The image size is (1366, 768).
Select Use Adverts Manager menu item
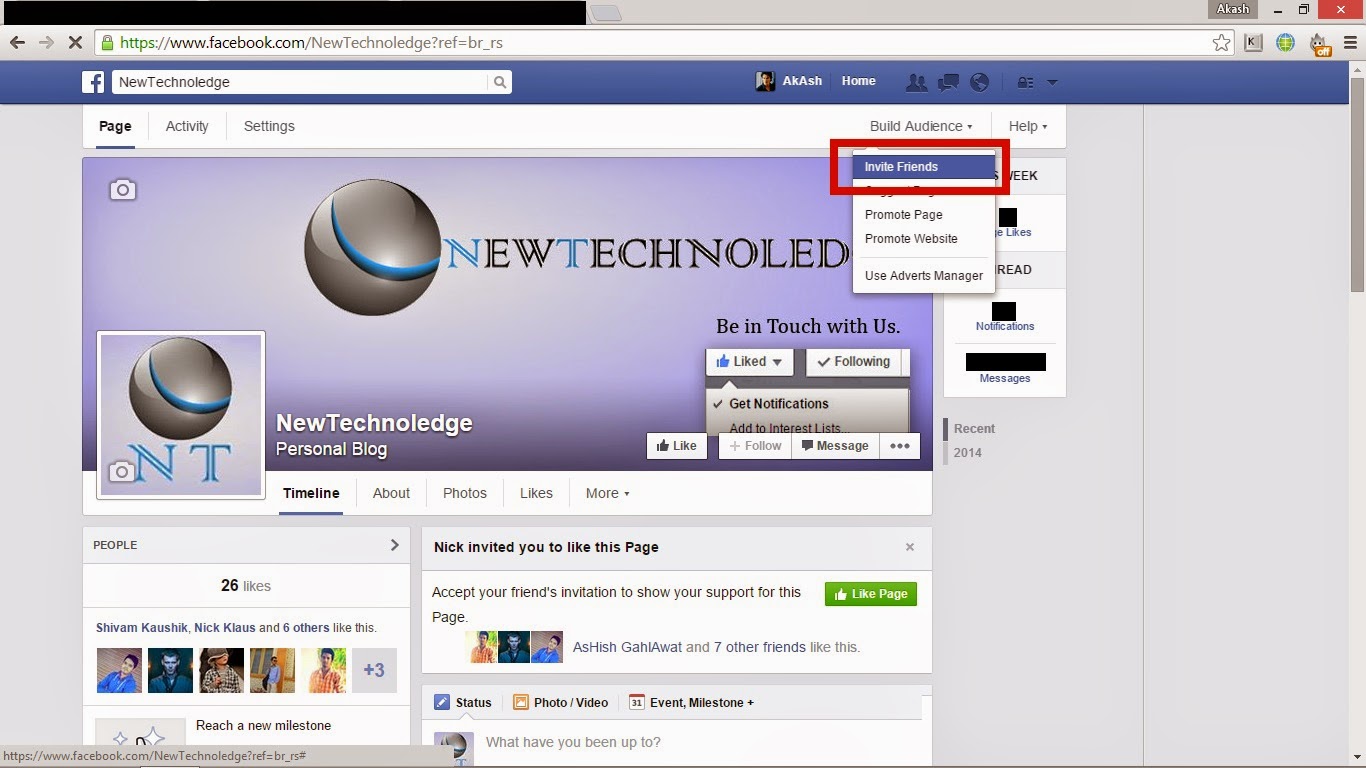(x=924, y=276)
